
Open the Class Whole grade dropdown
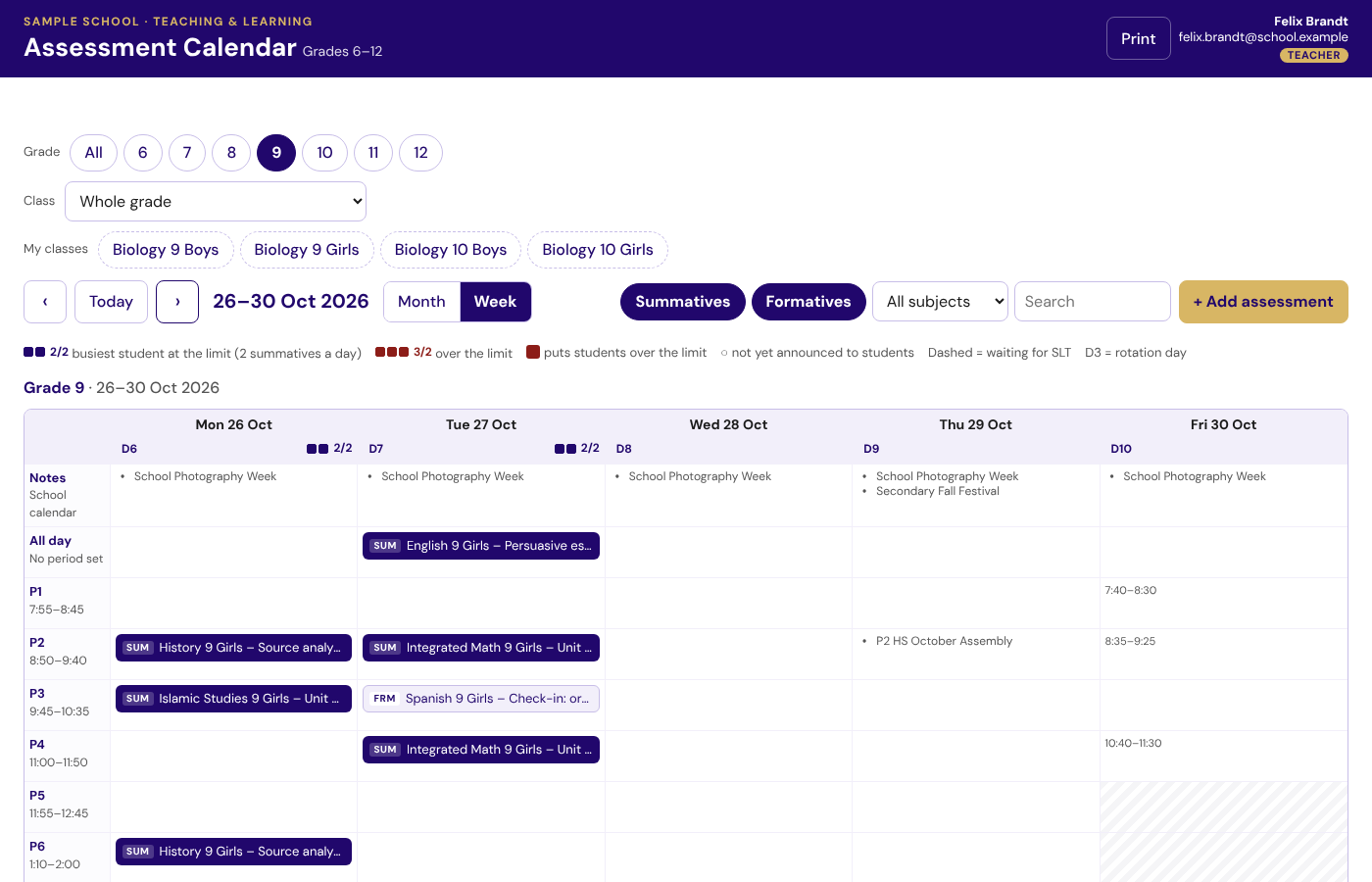tap(216, 202)
